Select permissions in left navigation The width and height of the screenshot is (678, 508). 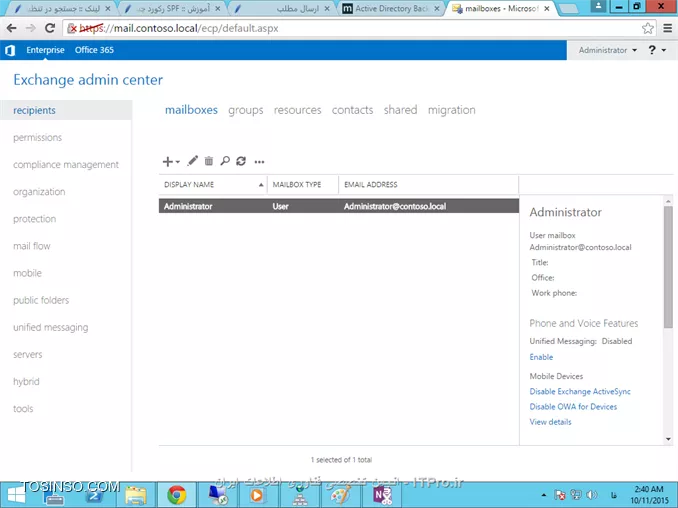click(x=38, y=137)
